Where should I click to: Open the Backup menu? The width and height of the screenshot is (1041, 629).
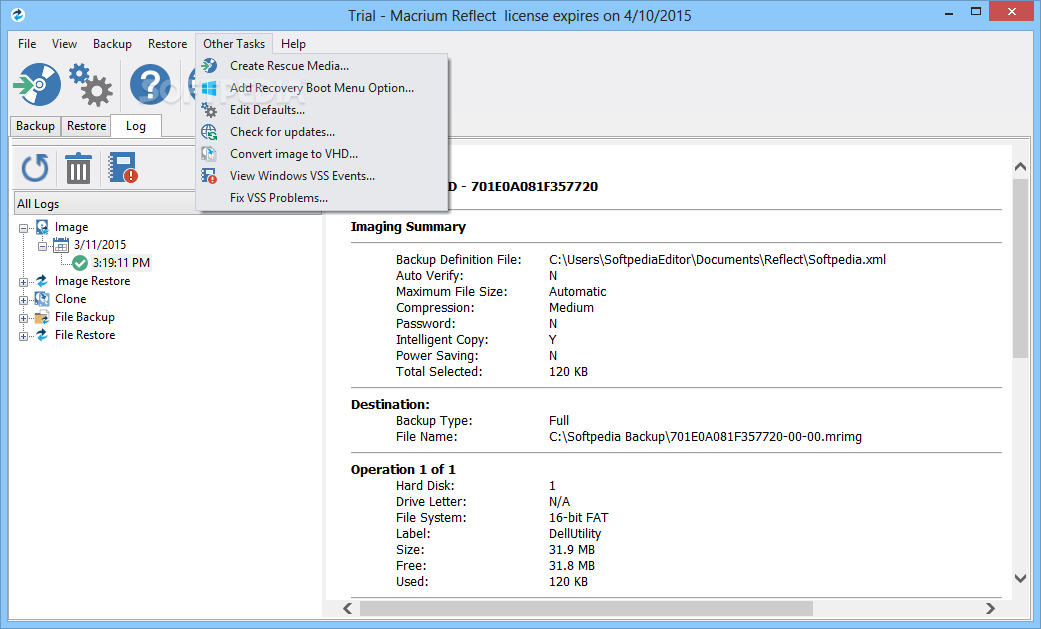pos(112,44)
